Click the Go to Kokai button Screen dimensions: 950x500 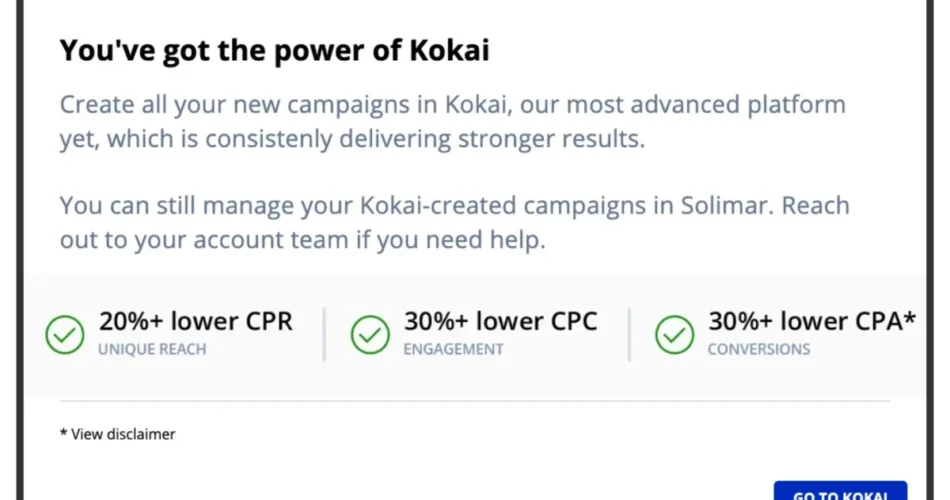[840, 491]
